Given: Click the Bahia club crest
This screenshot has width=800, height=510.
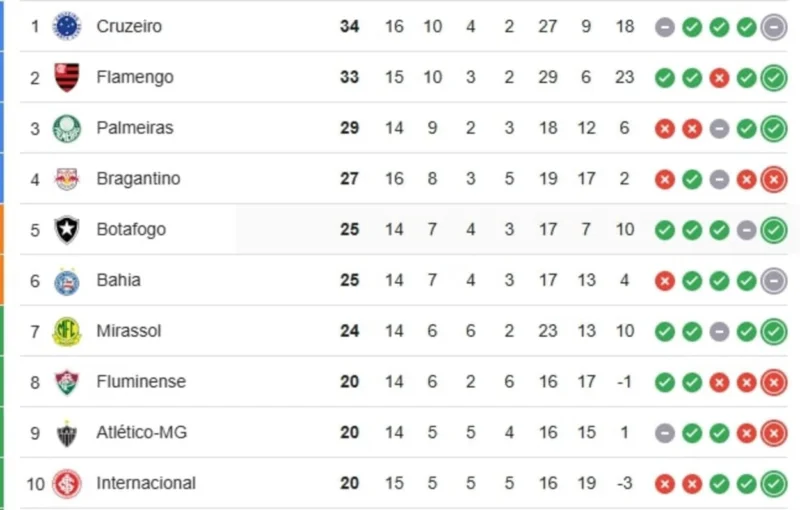Looking at the screenshot, I should tap(67, 281).
